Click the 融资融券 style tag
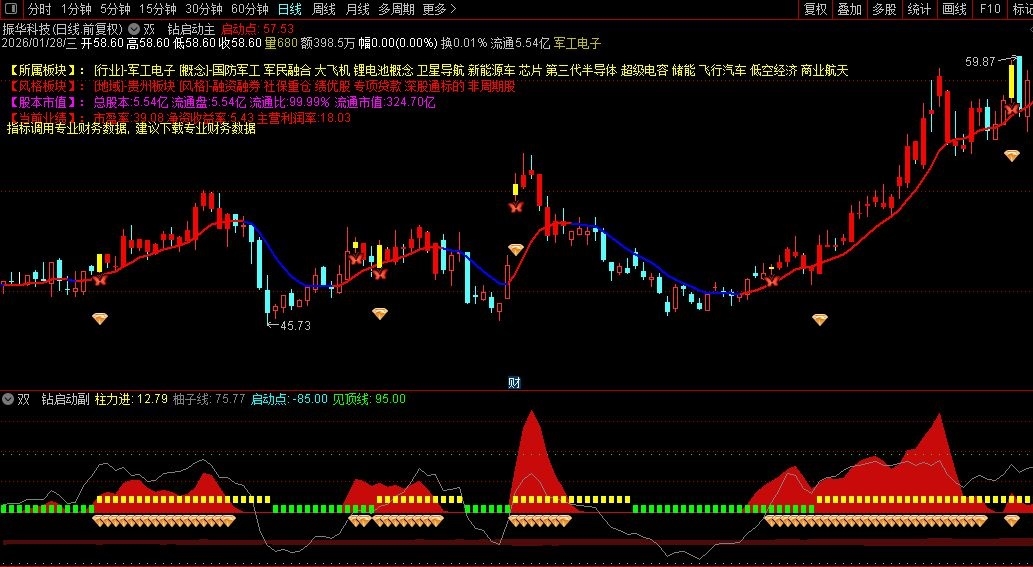 pos(237,86)
